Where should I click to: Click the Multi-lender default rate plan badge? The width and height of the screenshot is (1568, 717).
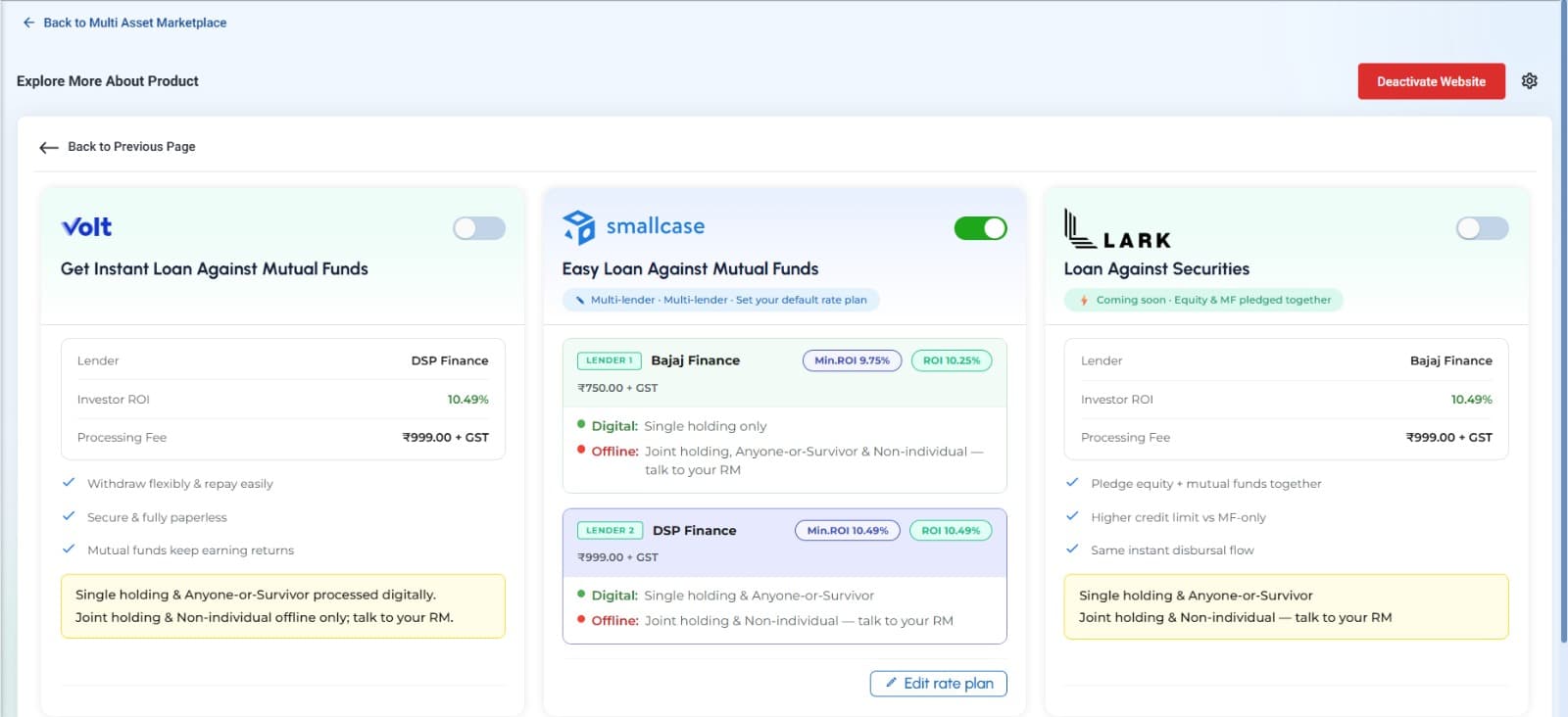721,300
